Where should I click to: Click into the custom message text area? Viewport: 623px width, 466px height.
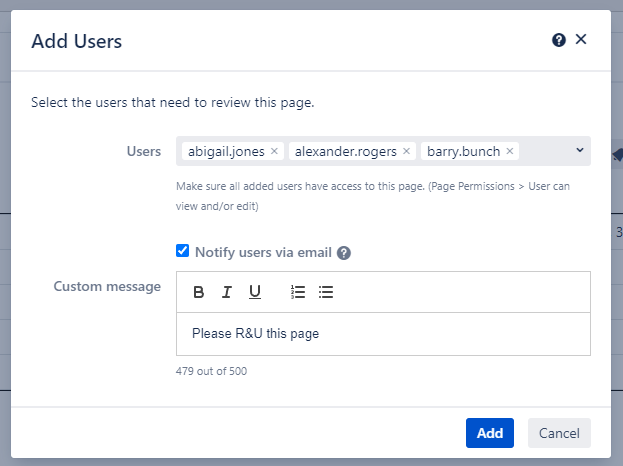383,334
